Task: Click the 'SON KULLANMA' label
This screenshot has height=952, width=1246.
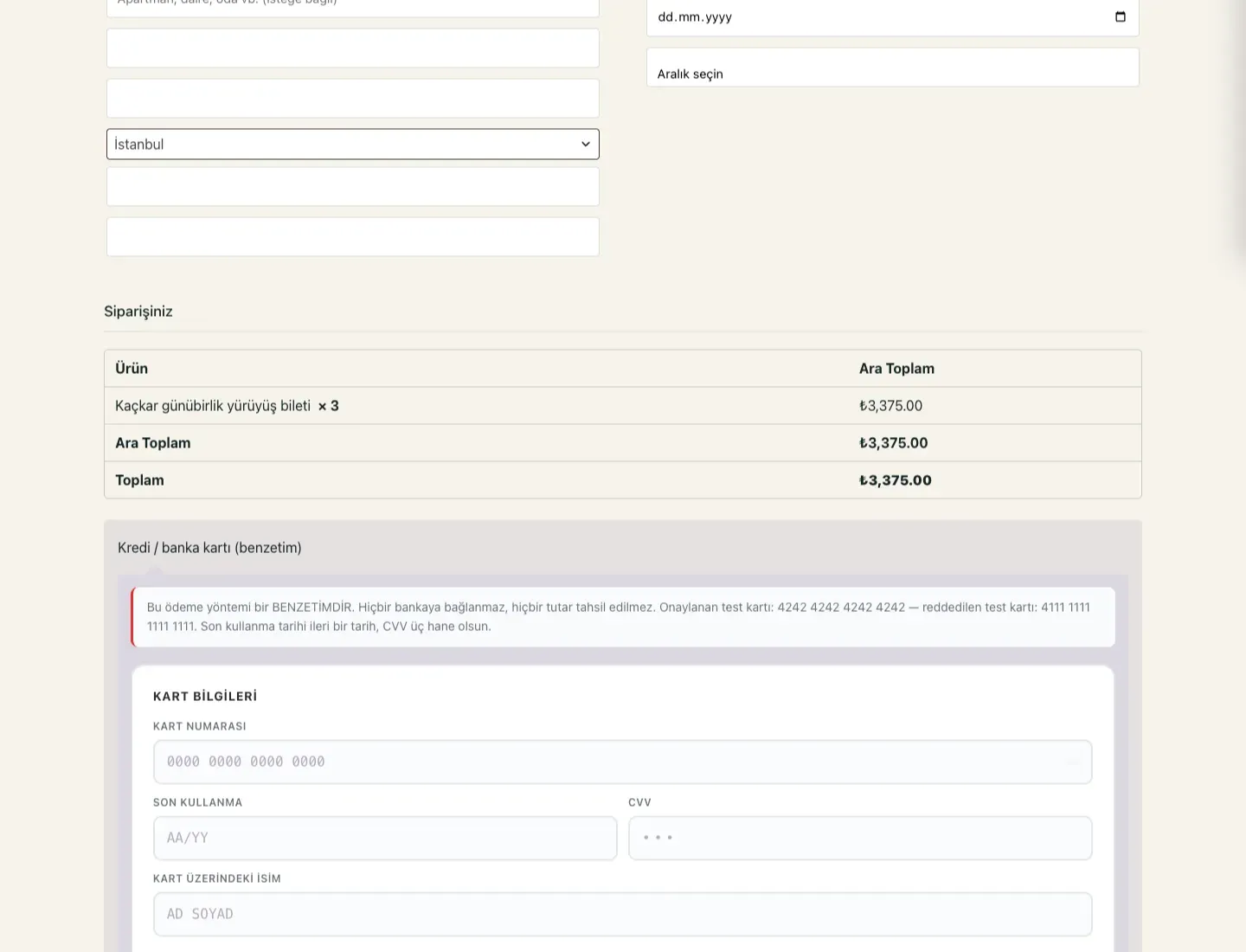Action: coord(197,802)
